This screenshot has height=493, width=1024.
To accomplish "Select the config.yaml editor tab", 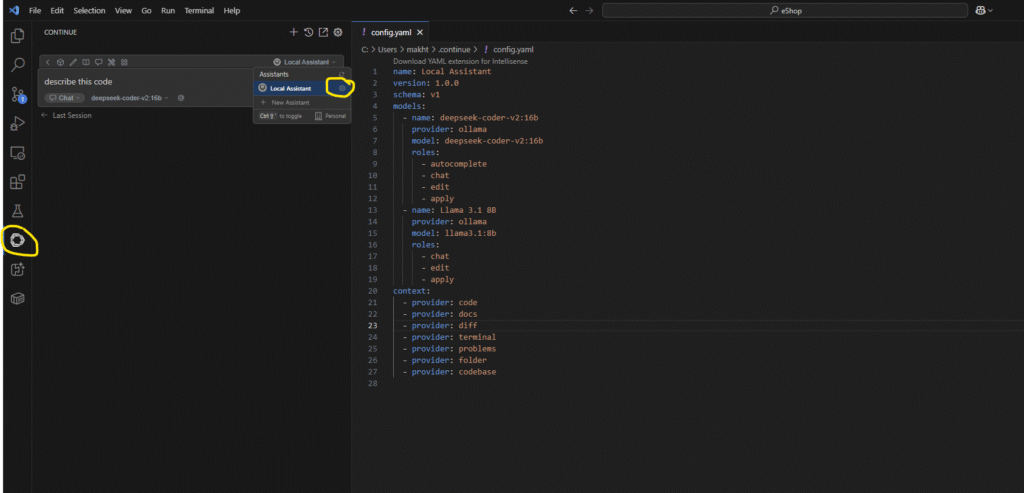I will (x=389, y=32).
